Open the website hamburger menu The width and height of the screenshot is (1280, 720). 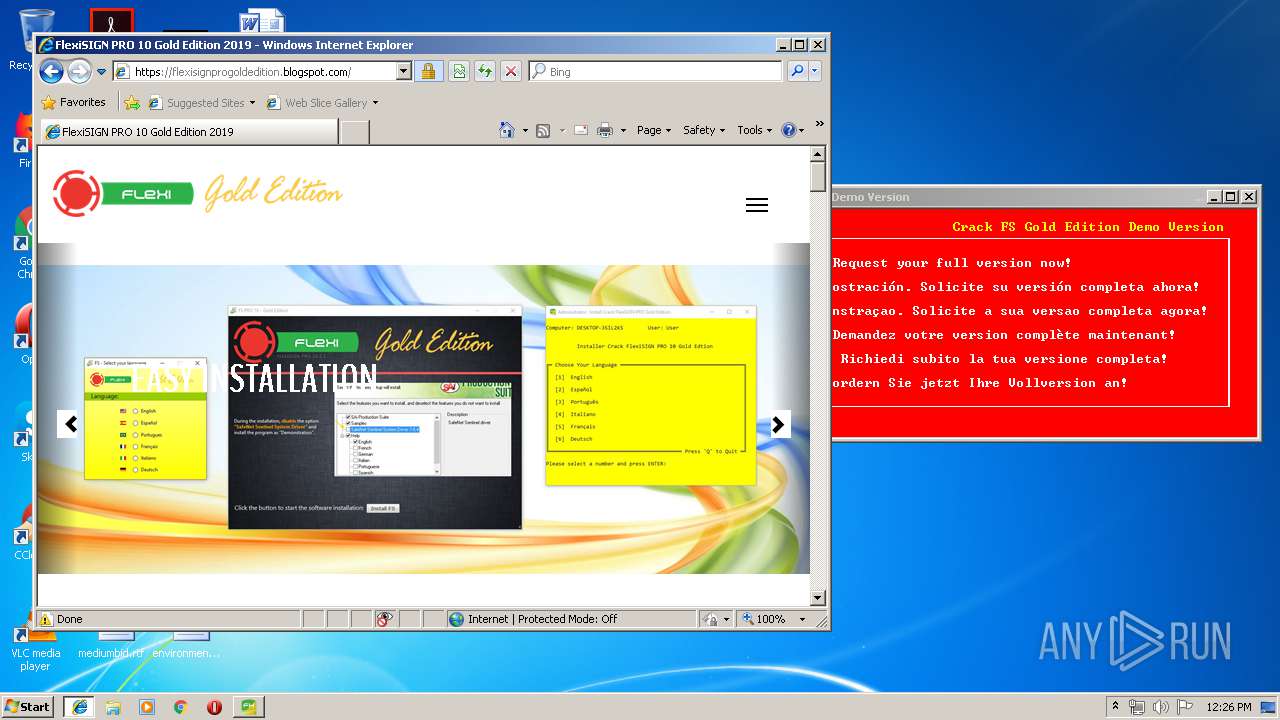pyautogui.click(x=757, y=205)
